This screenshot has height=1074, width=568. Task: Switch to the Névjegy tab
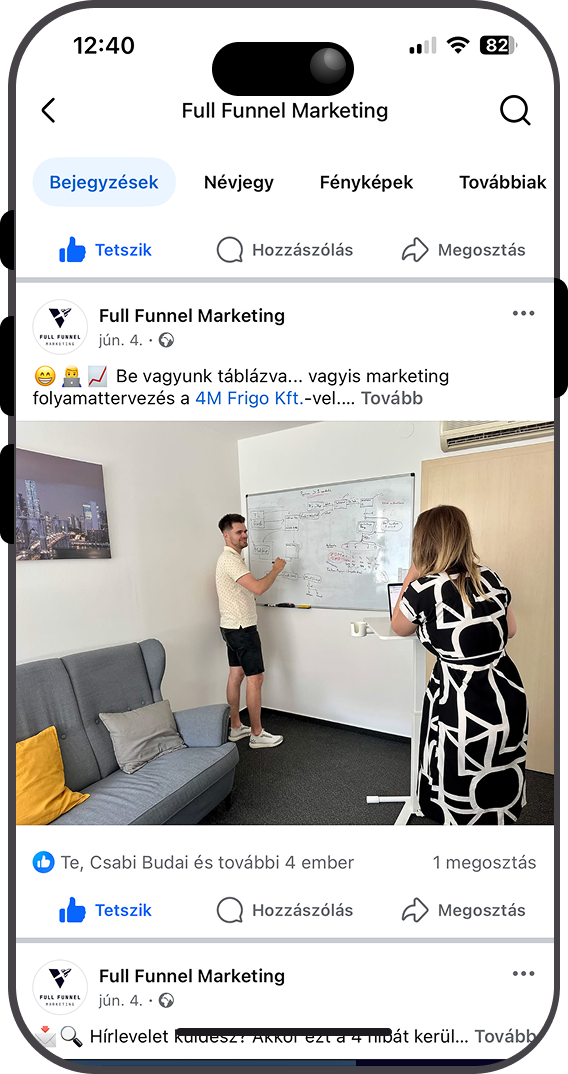238,182
